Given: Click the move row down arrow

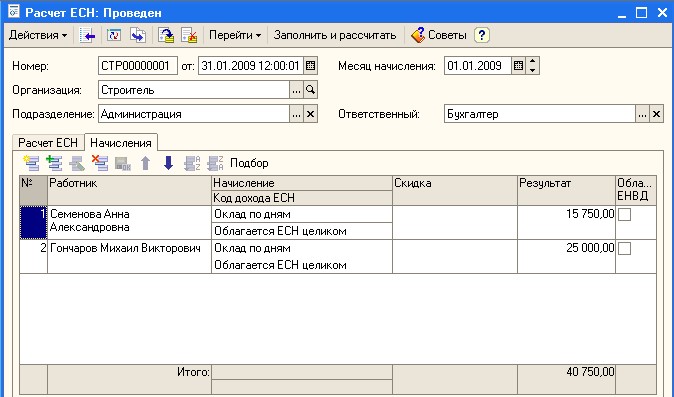Looking at the screenshot, I should [x=168, y=163].
